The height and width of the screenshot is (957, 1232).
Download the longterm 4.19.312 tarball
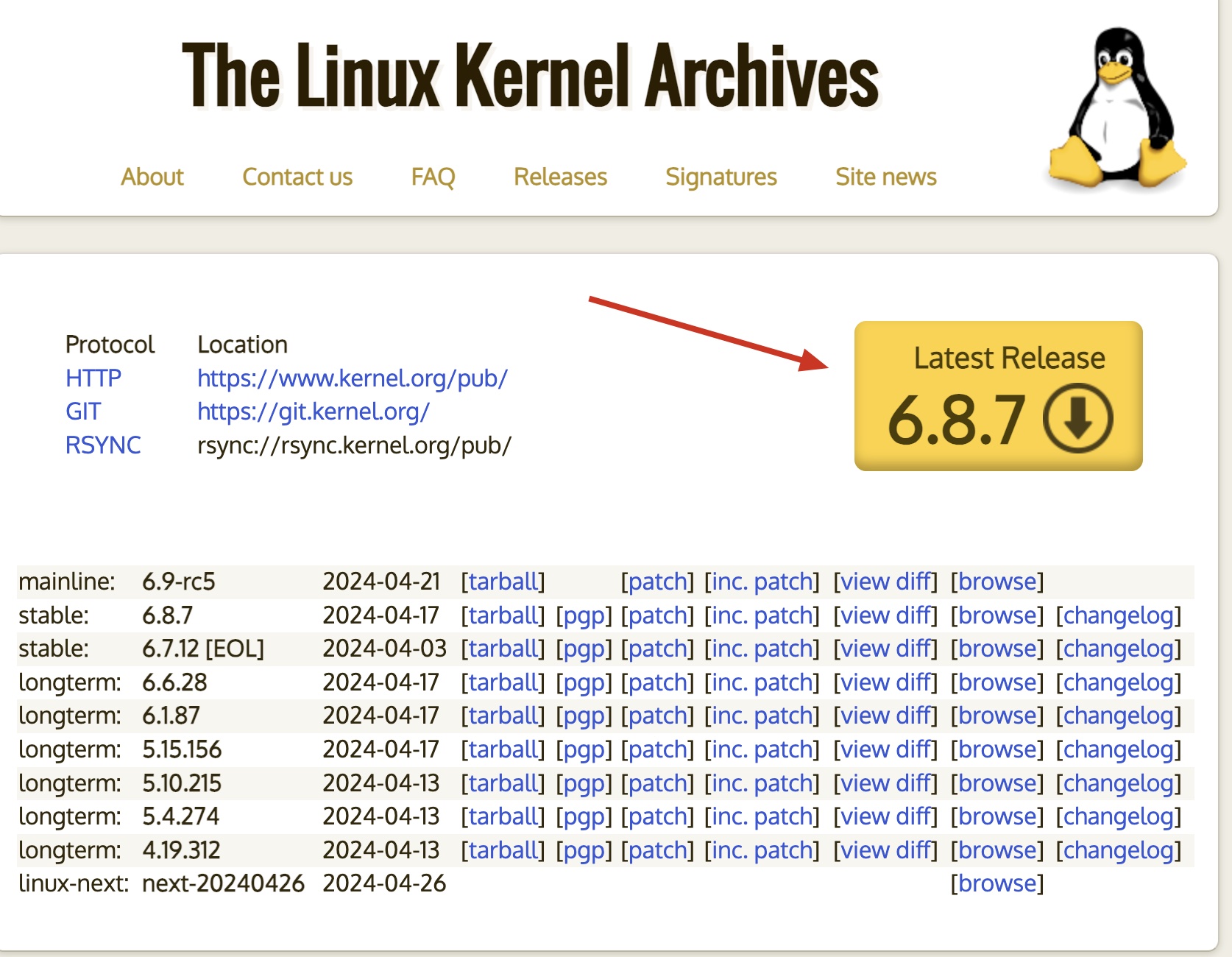(503, 850)
